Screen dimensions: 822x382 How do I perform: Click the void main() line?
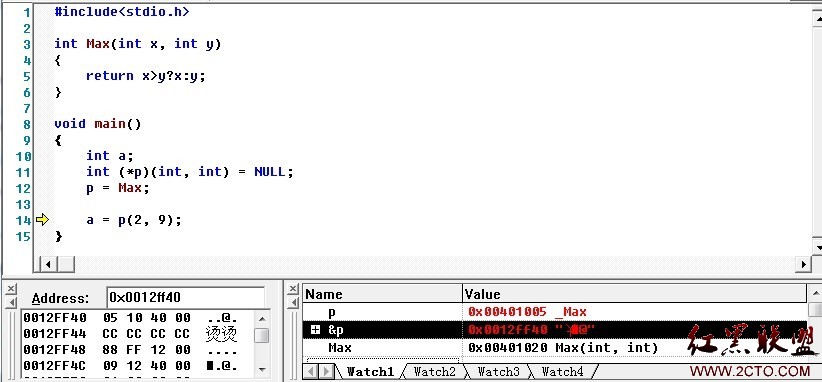click(x=98, y=124)
